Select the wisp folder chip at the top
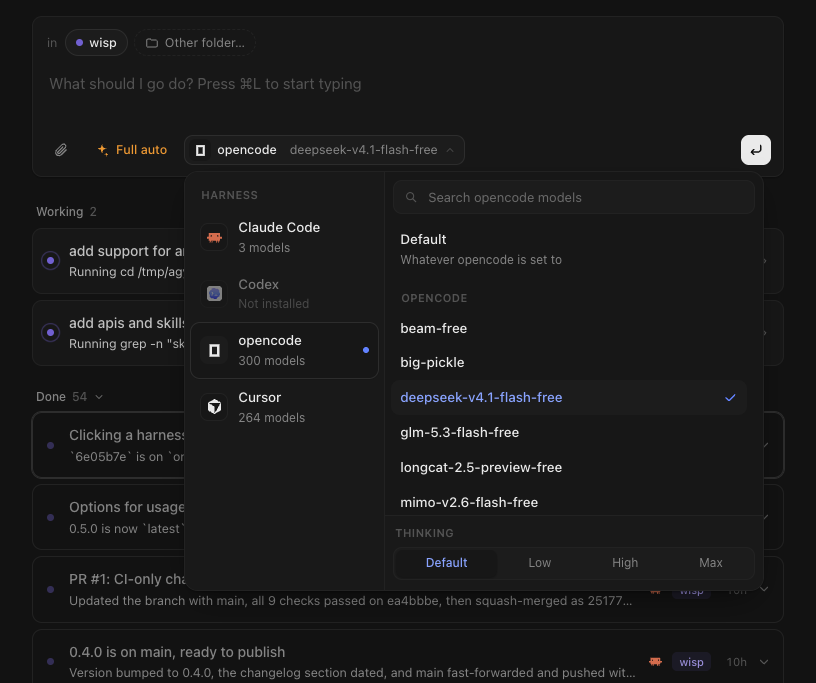Screen dimensions: 816x683 [x=96, y=43]
